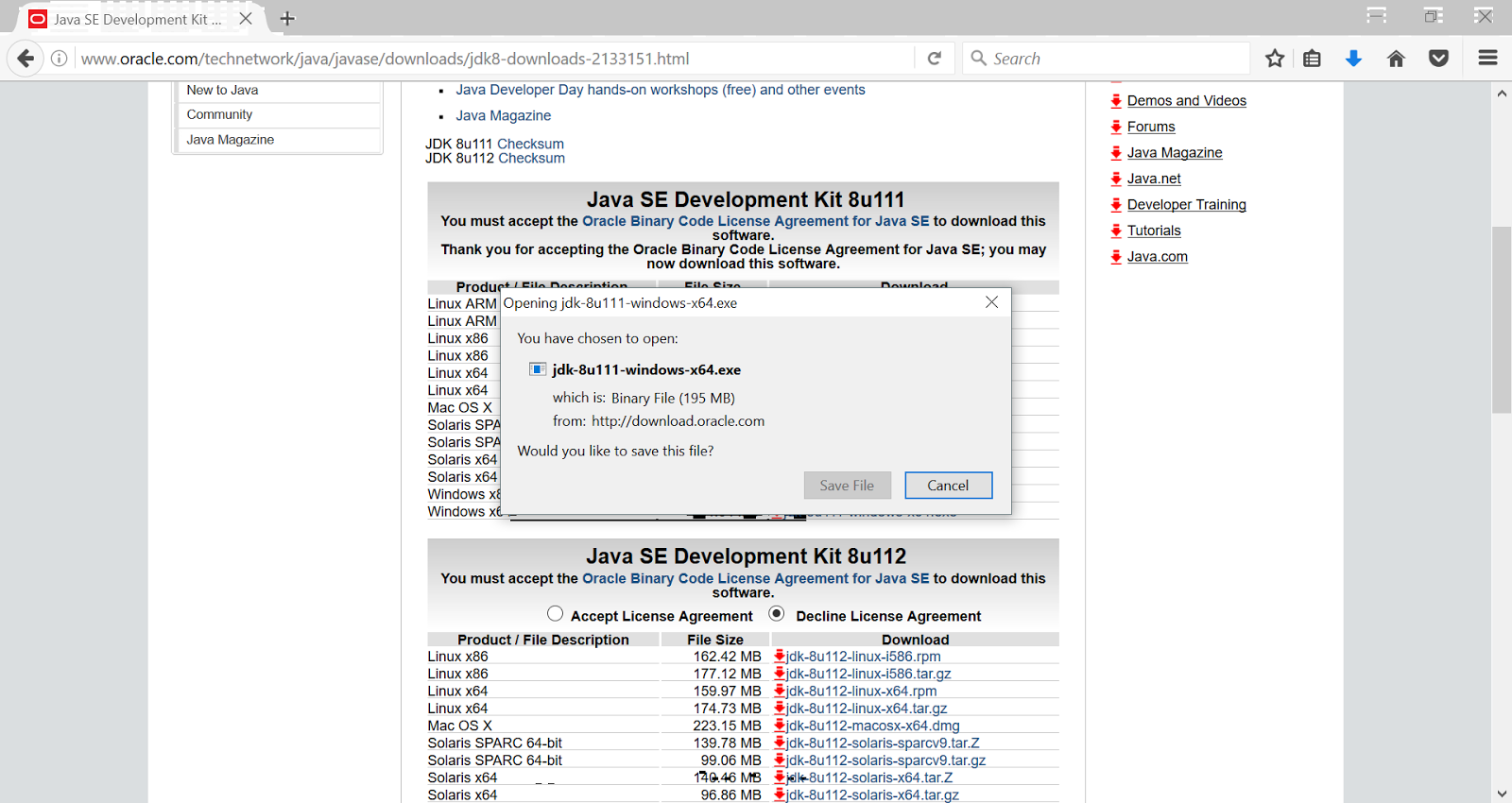Viewport: 1512px width, 803px height.
Task: Open Java Developer Day workshops link
Action: click(661, 90)
